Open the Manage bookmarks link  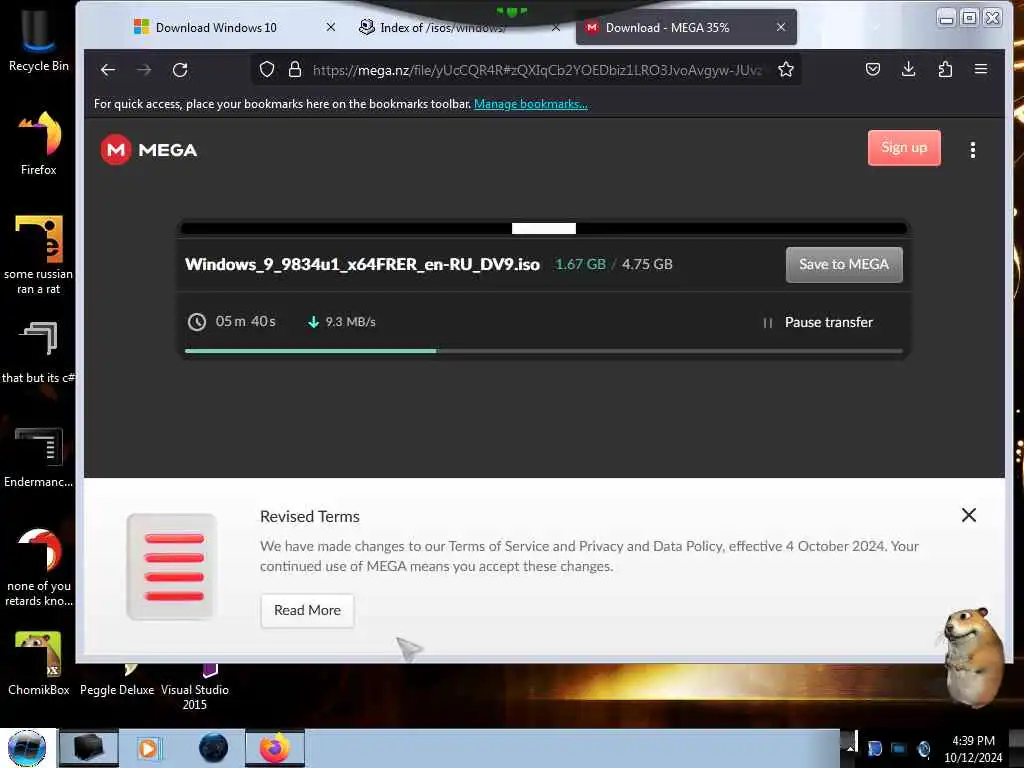pos(530,104)
